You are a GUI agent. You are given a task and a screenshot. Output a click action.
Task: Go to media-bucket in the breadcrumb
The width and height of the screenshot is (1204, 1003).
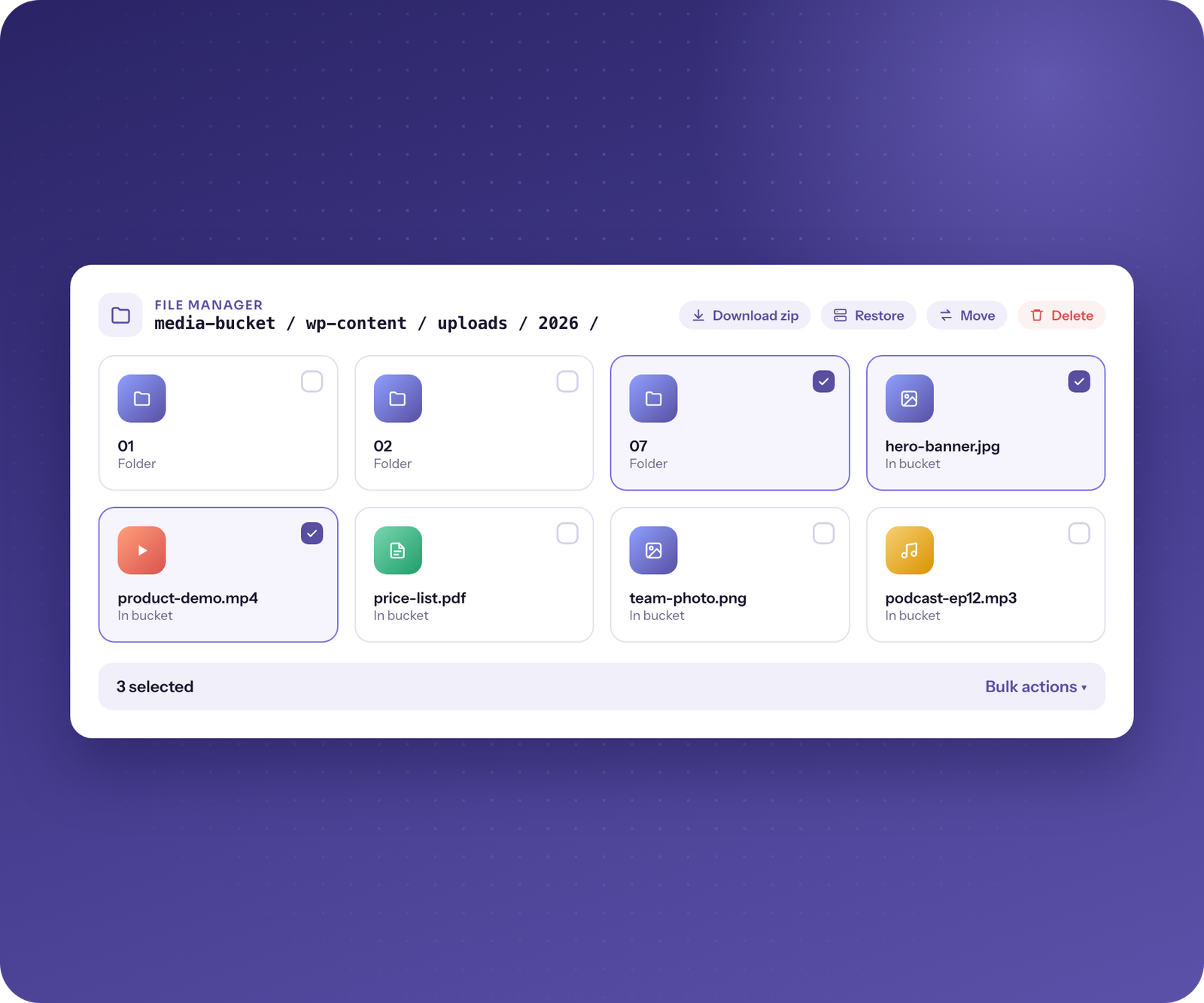click(214, 324)
